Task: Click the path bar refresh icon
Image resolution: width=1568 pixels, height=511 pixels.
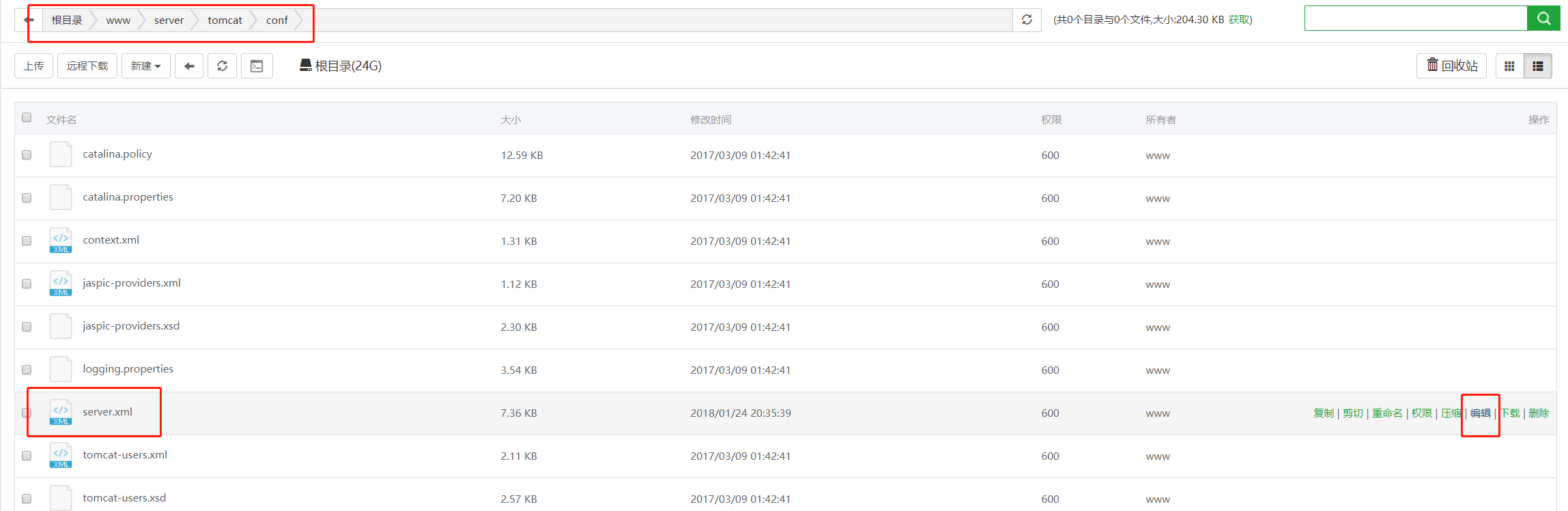Action: tap(1027, 20)
